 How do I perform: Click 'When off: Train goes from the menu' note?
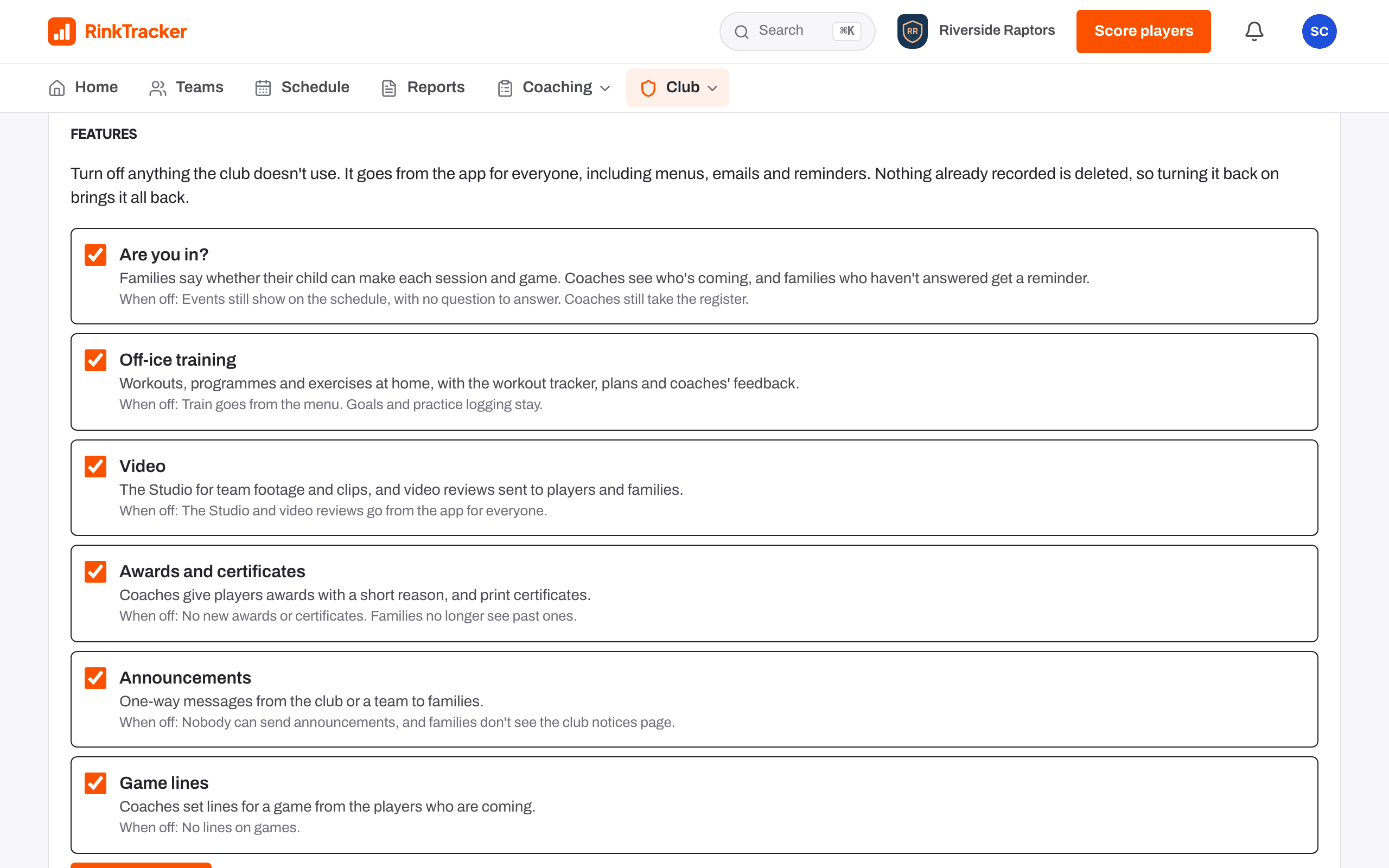pos(330,404)
